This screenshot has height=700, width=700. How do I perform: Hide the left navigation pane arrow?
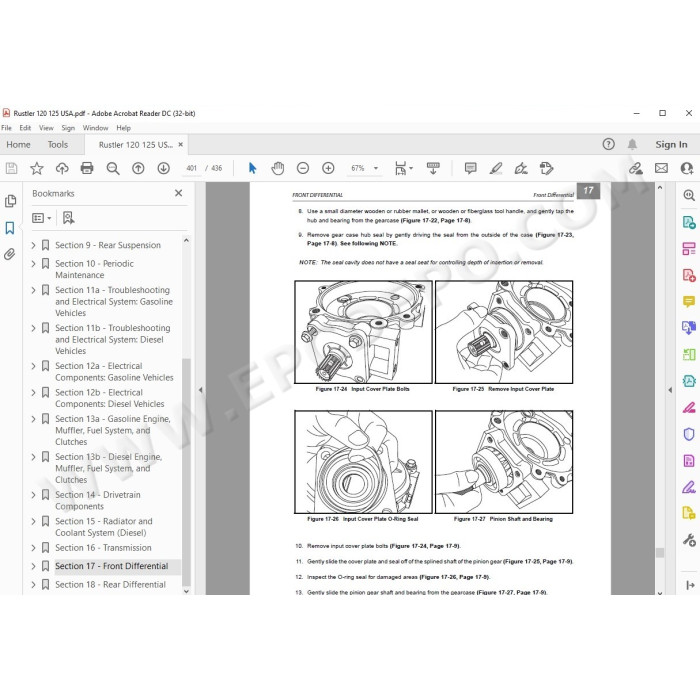(x=200, y=390)
